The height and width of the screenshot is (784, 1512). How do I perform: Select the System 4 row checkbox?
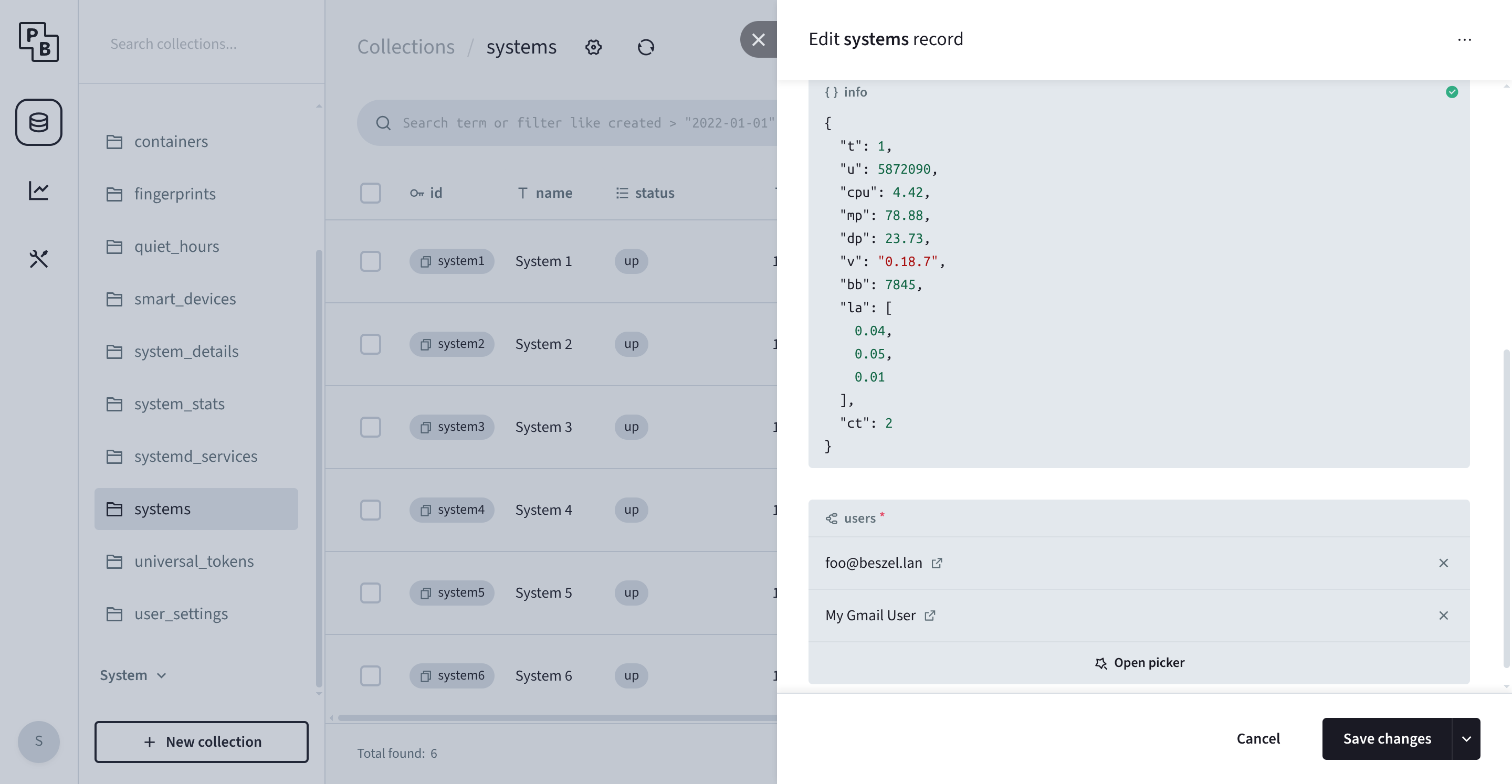coord(370,510)
